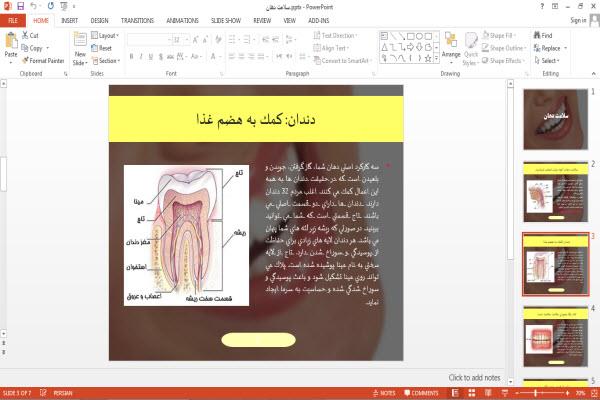Increase the font size
The height and width of the screenshot is (400, 600).
tap(196, 39)
